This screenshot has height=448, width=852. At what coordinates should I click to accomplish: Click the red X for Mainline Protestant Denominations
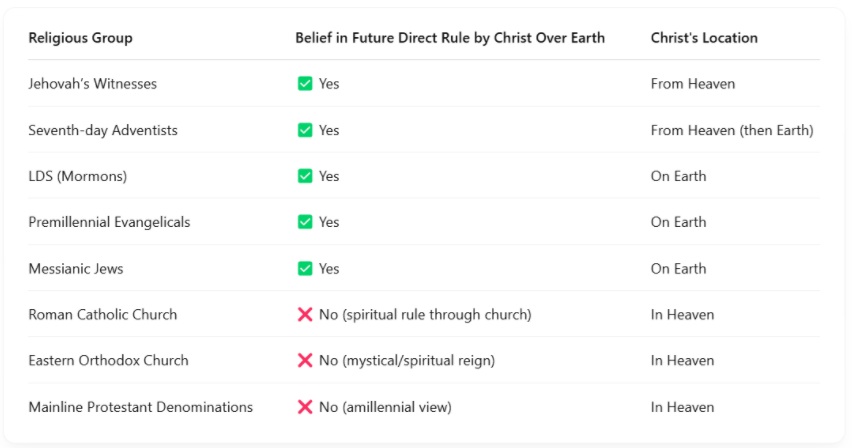coord(305,407)
